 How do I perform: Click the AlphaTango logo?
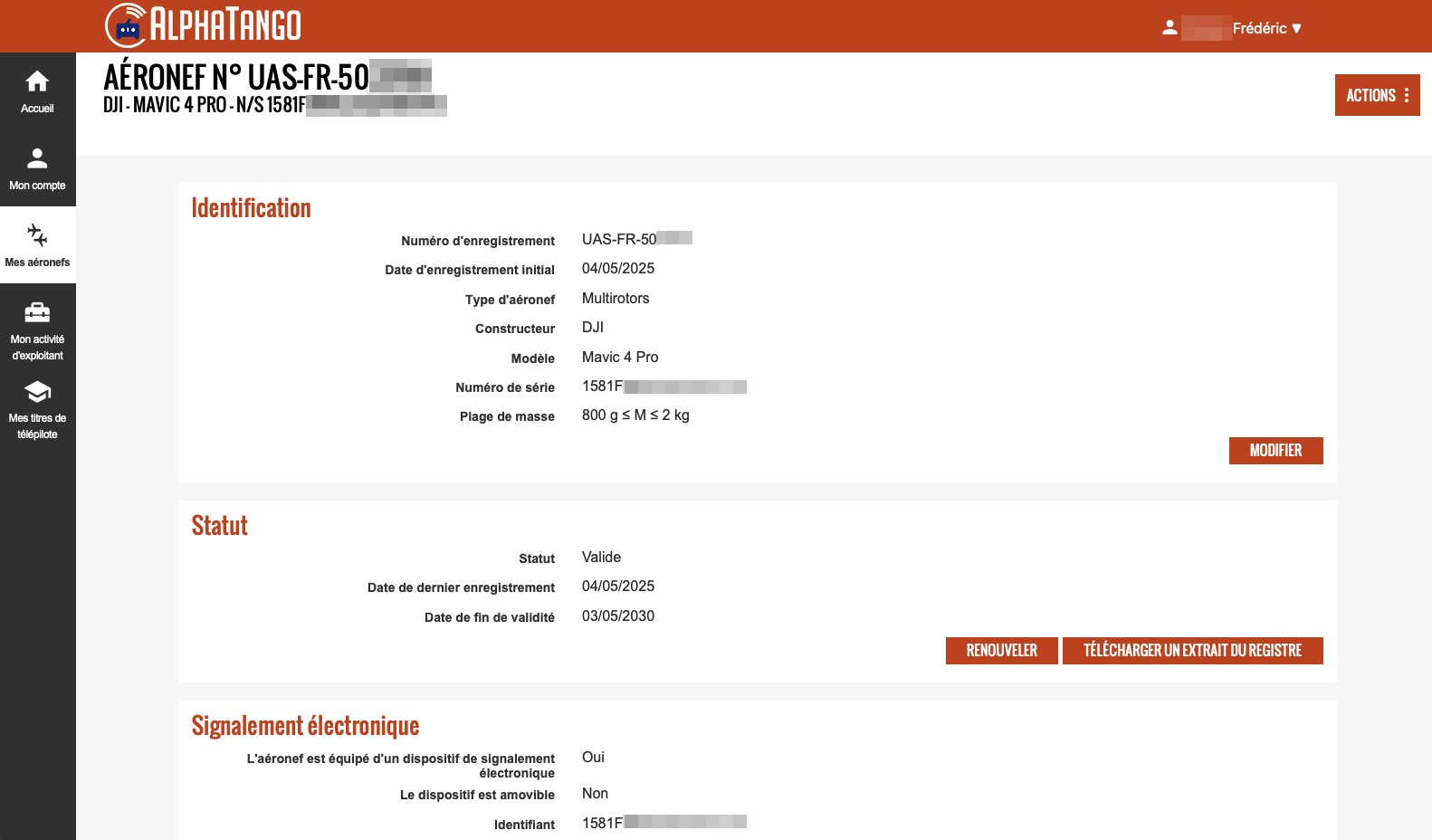(203, 25)
